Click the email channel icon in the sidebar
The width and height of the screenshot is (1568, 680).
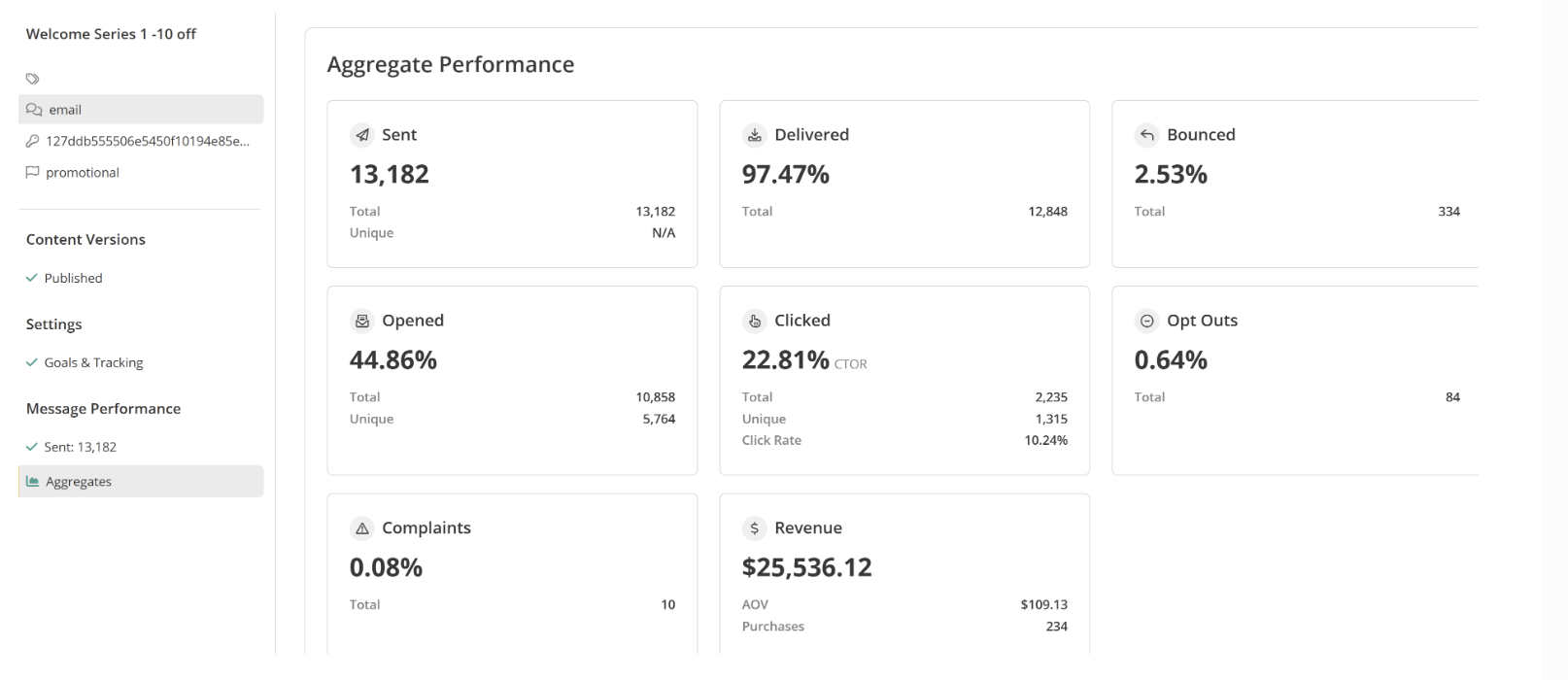click(34, 109)
